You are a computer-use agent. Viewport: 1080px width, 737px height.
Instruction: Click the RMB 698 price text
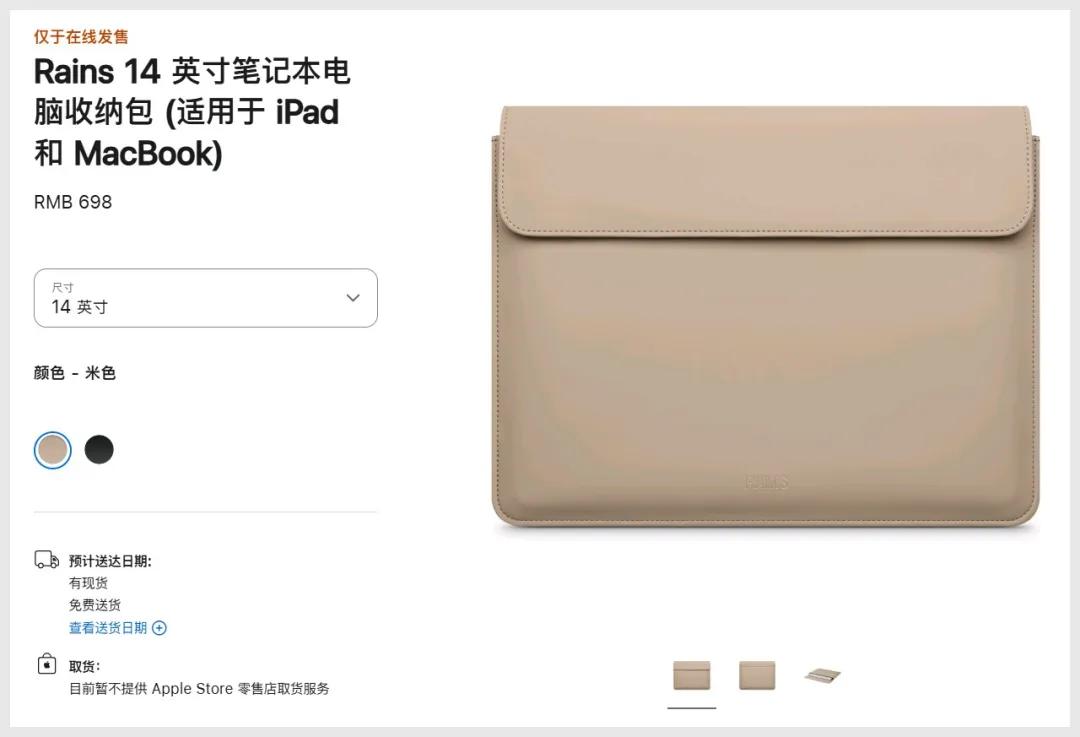73,202
